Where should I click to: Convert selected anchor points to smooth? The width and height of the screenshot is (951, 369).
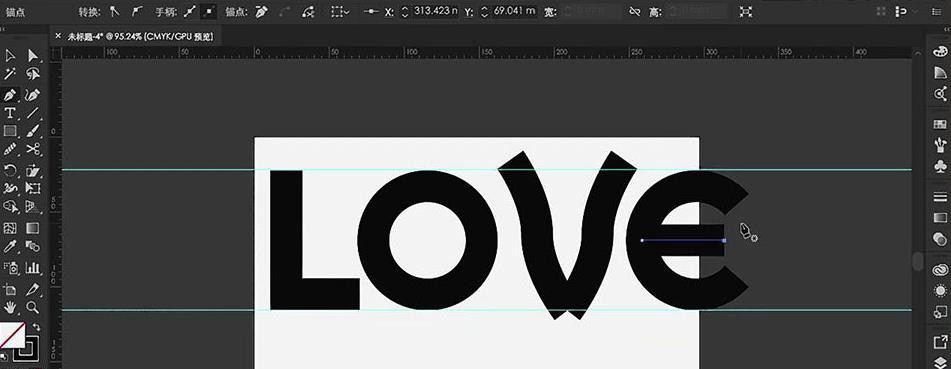click(x=137, y=12)
